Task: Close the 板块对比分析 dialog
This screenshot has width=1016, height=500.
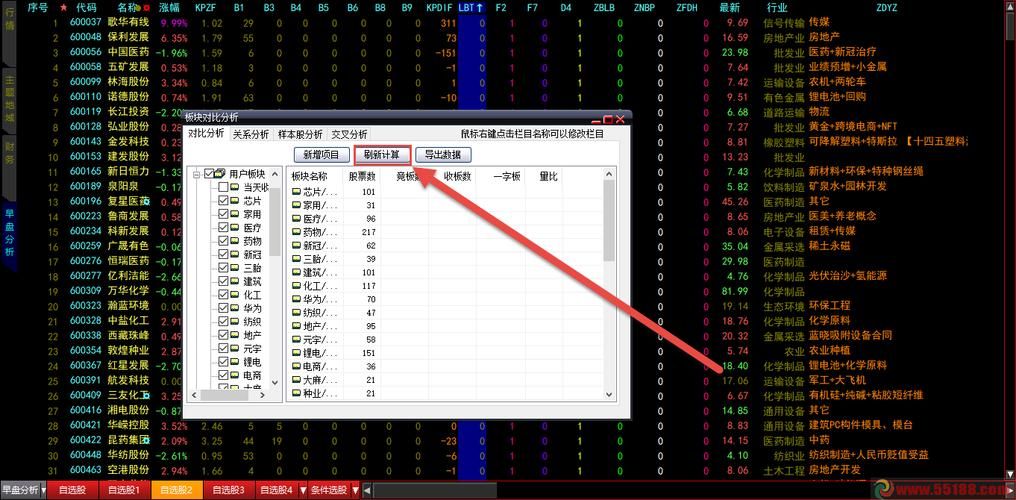Action: [x=620, y=120]
